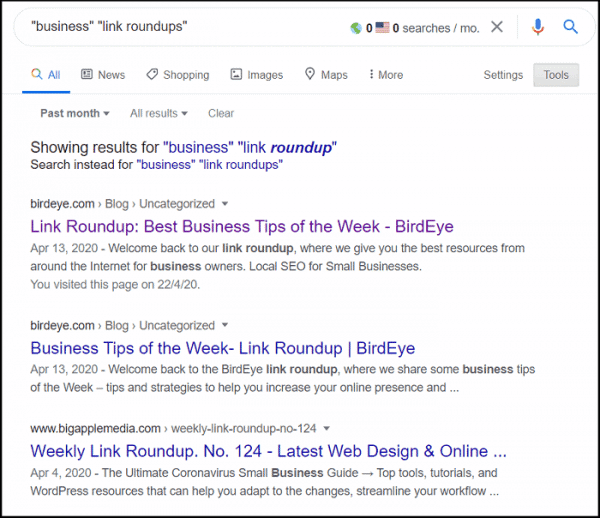The image size is (600, 518).
Task: Click the blue magnifying glass search icon
Action: coord(571,27)
